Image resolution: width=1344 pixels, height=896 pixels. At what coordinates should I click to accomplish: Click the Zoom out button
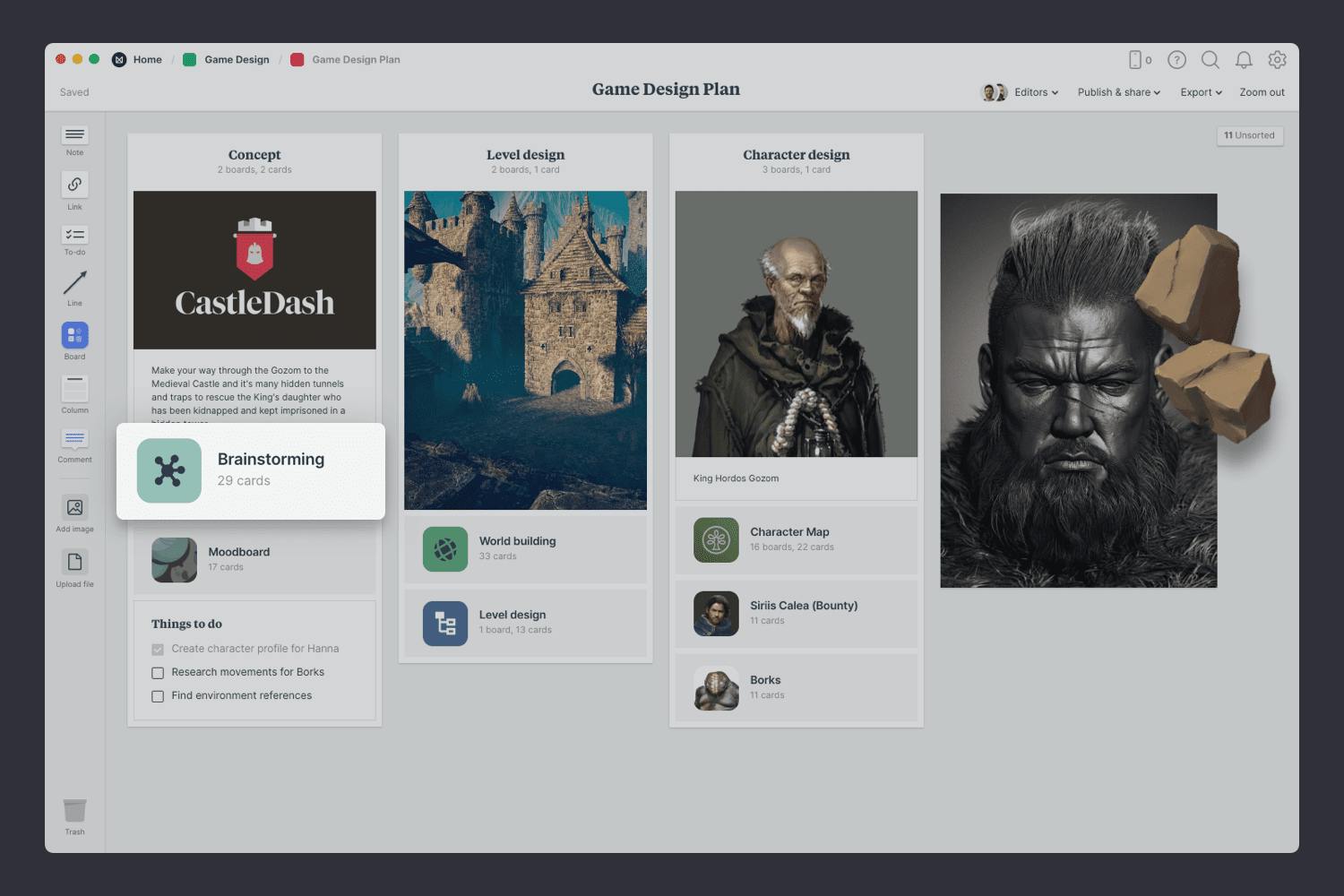tap(1262, 91)
